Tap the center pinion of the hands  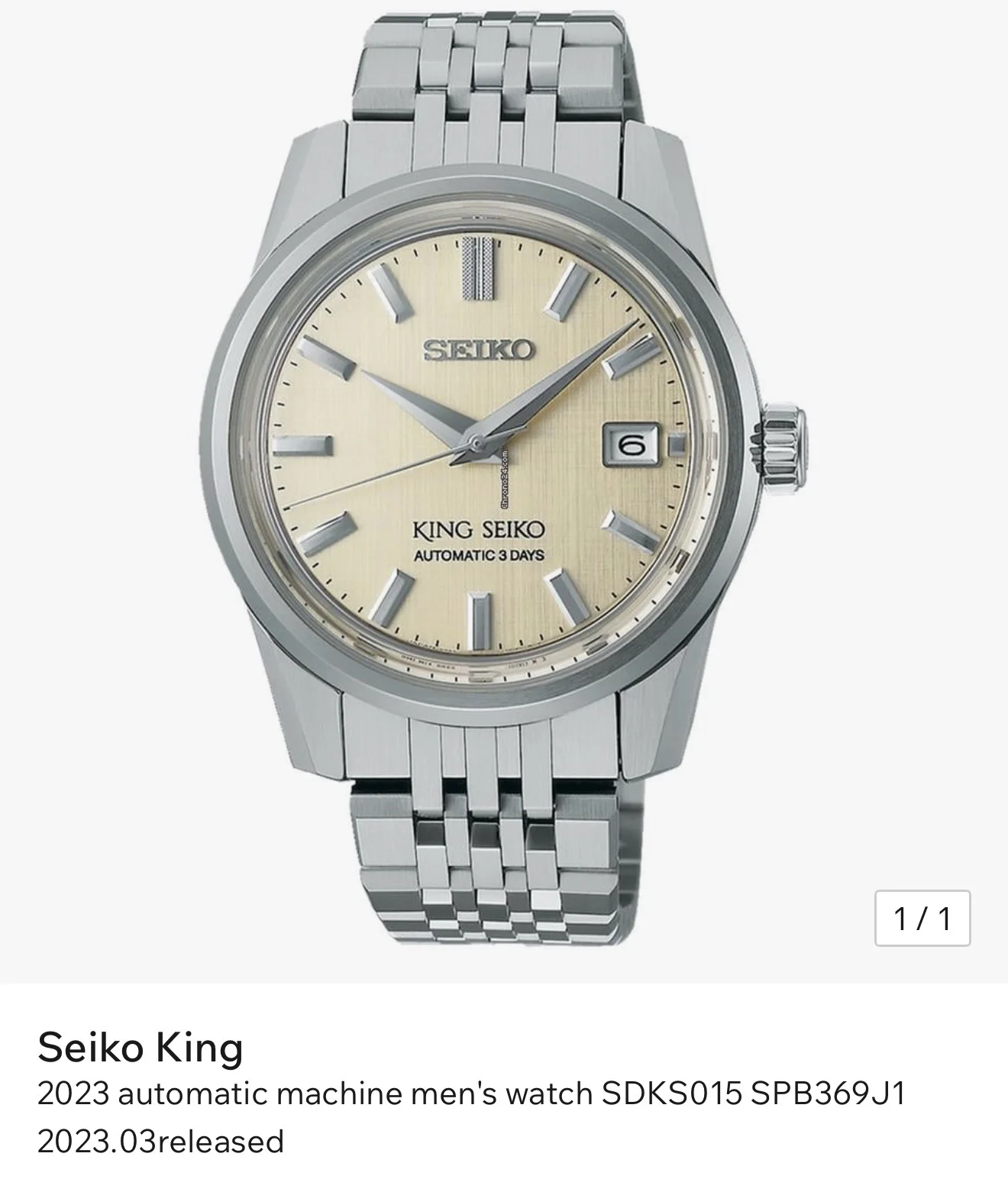pyautogui.click(x=476, y=442)
